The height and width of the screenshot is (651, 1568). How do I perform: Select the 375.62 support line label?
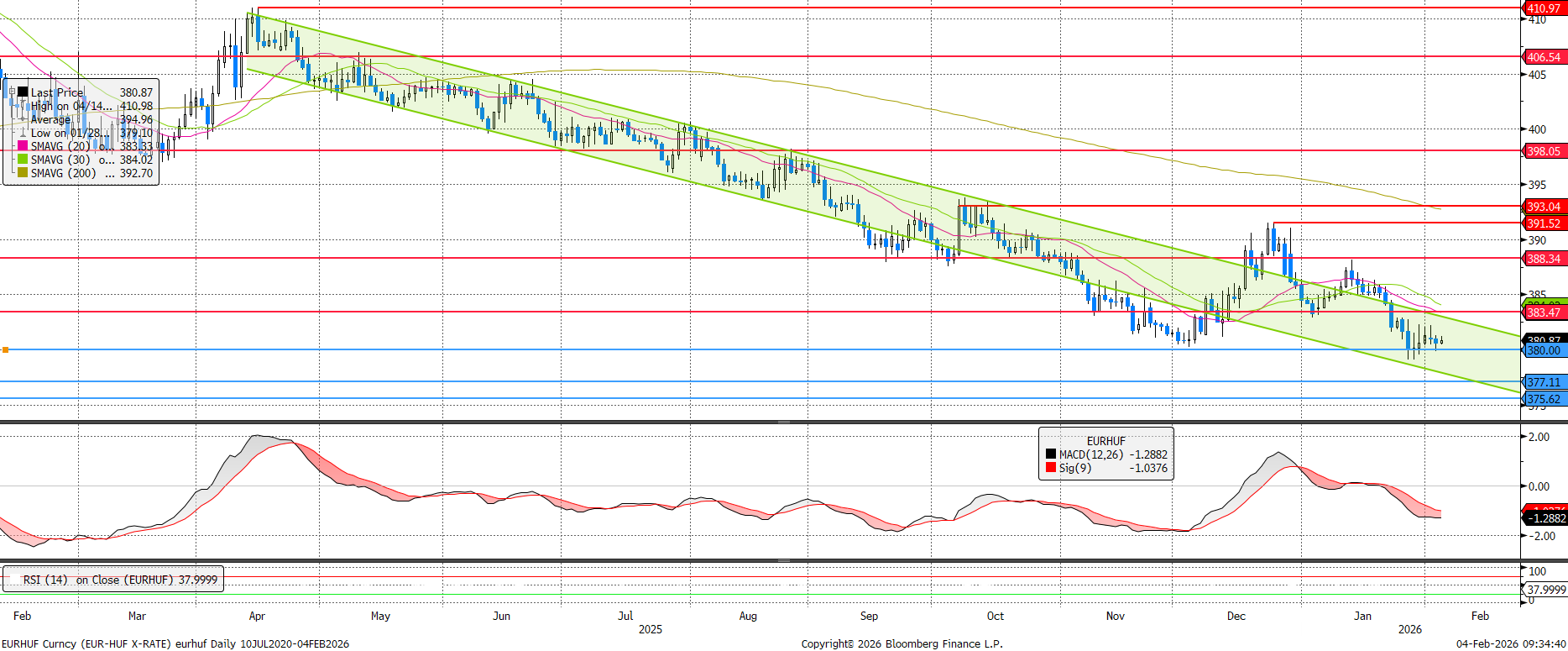[1543, 399]
